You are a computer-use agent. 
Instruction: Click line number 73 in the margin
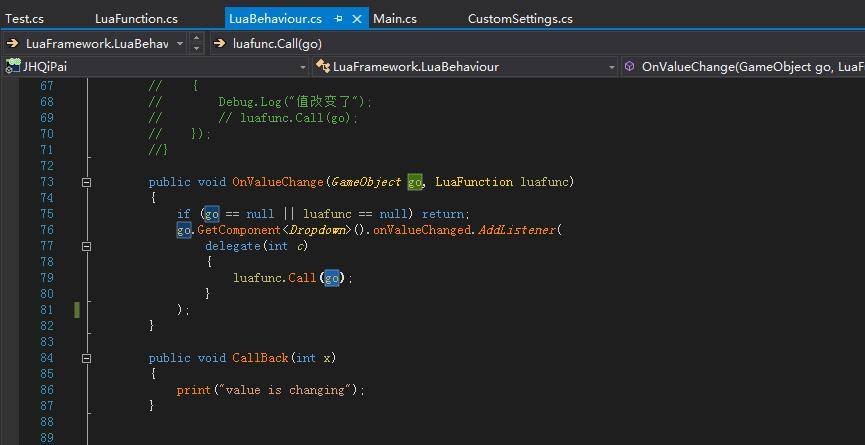(x=47, y=182)
